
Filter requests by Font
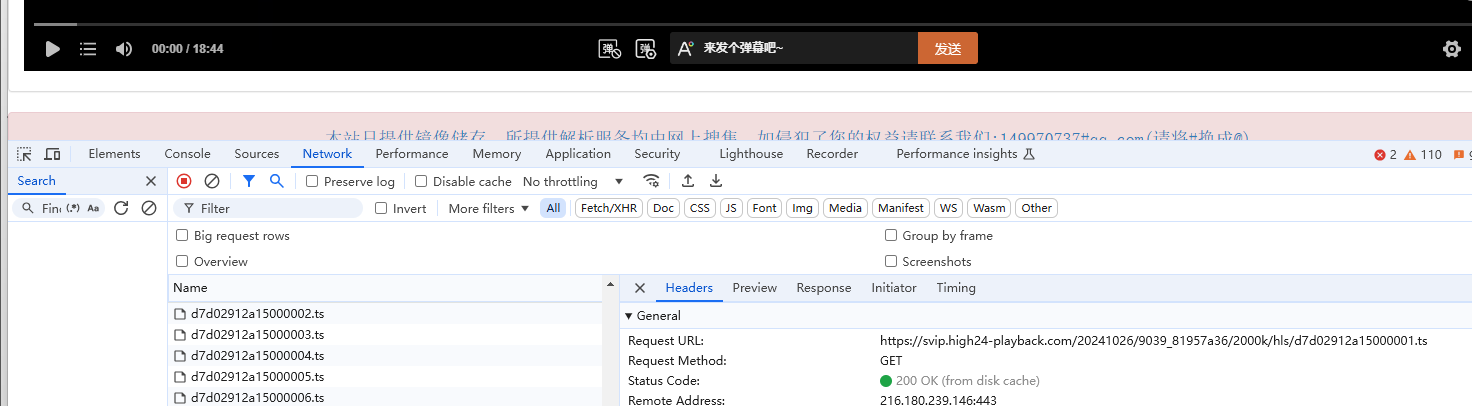click(x=765, y=208)
